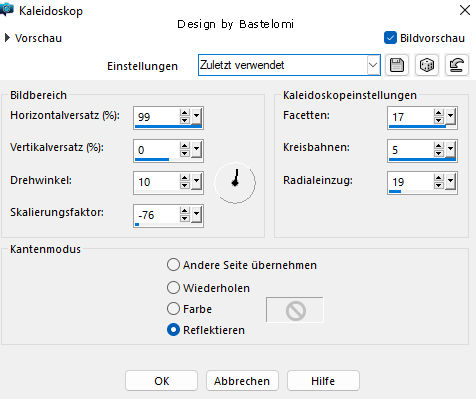
Task: Decrease Facetten value with the down spinner arrow
Action: click(439, 120)
